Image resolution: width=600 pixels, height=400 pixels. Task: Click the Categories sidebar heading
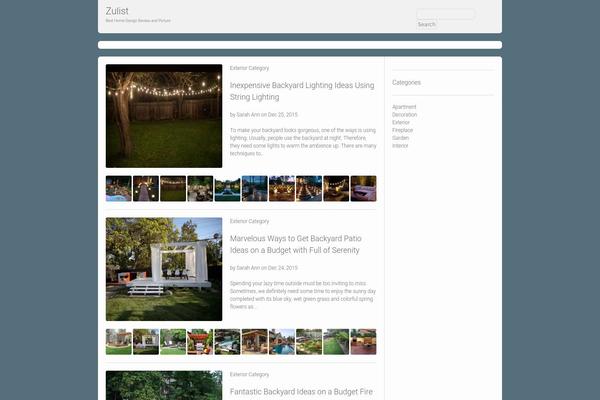pyautogui.click(x=406, y=82)
